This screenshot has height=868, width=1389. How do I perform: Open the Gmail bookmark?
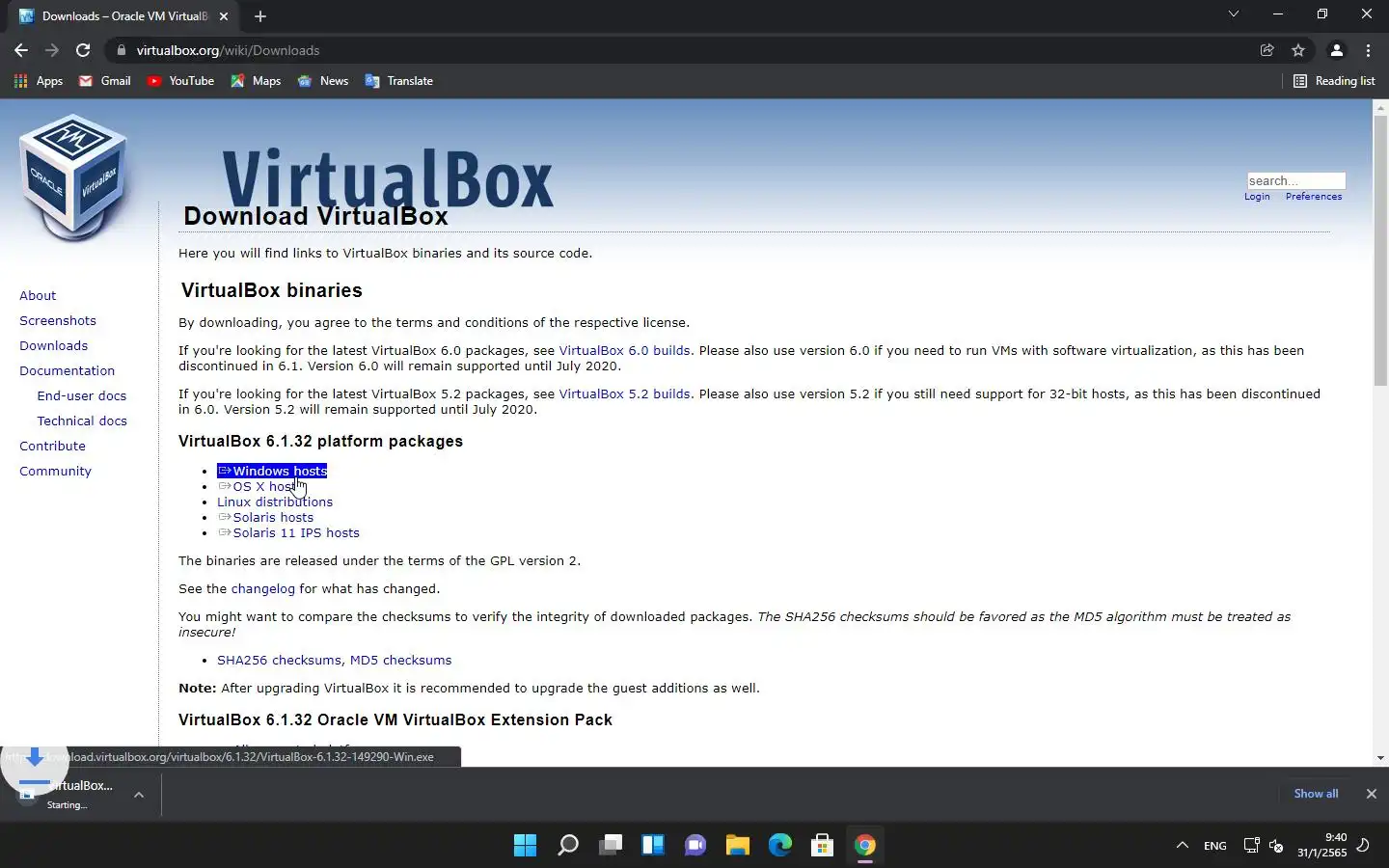tap(105, 81)
